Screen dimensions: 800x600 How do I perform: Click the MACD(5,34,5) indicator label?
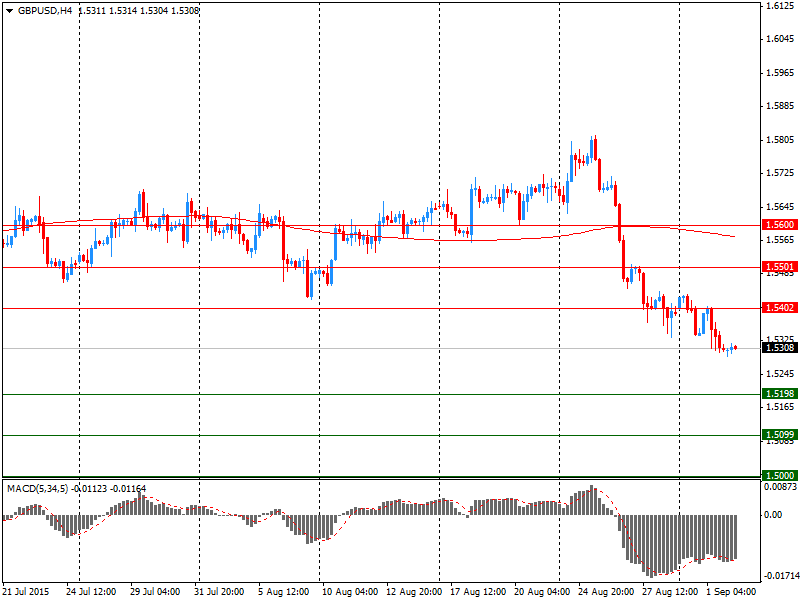37,489
